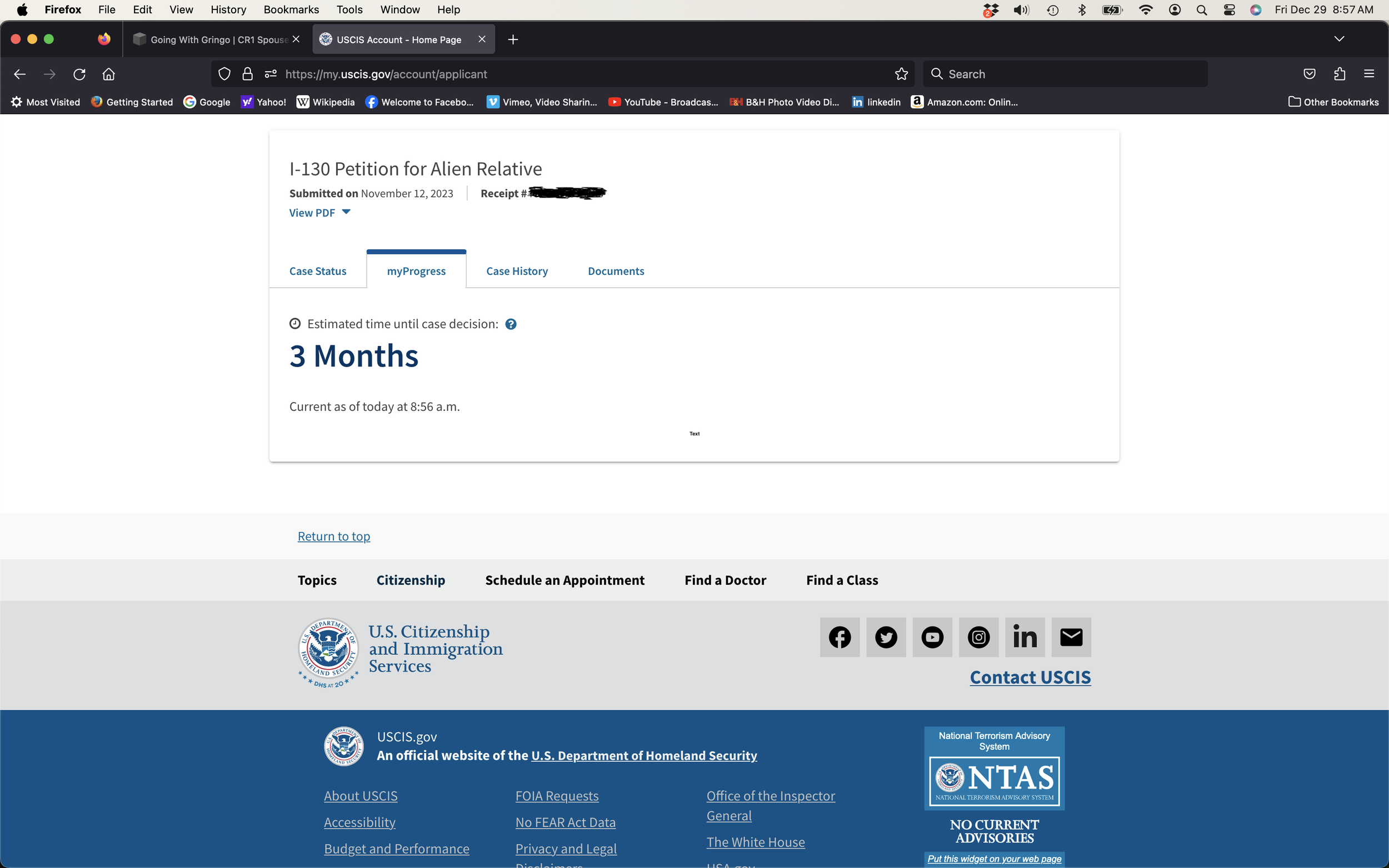Switch to the Documents tab
The height and width of the screenshot is (868, 1389).
(616, 271)
